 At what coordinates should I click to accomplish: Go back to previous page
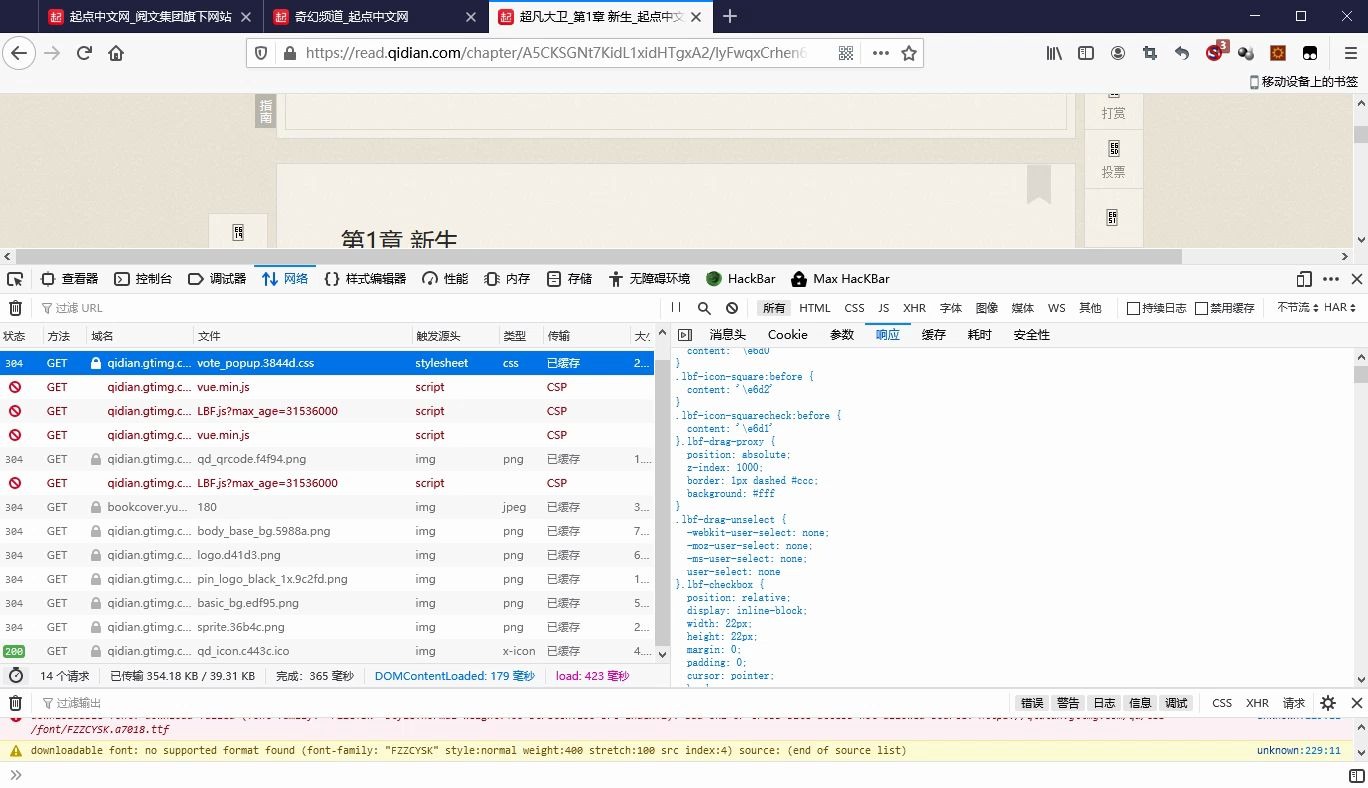[x=19, y=53]
